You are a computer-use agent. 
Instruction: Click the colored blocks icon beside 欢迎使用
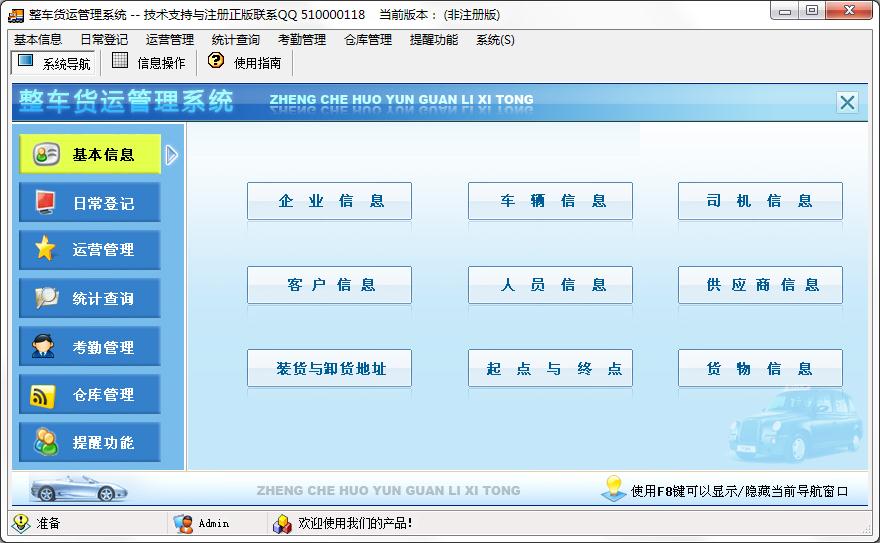pyautogui.click(x=282, y=524)
